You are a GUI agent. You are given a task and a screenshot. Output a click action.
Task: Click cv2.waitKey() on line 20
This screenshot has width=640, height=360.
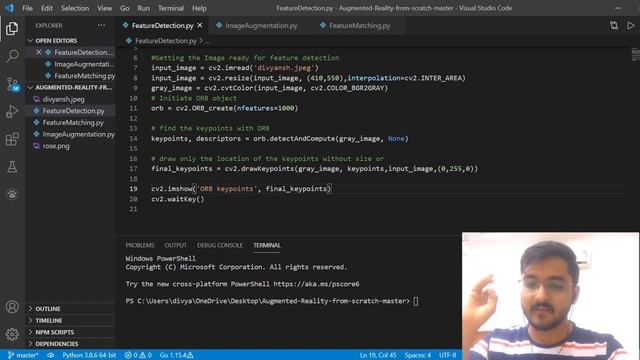[x=178, y=199]
